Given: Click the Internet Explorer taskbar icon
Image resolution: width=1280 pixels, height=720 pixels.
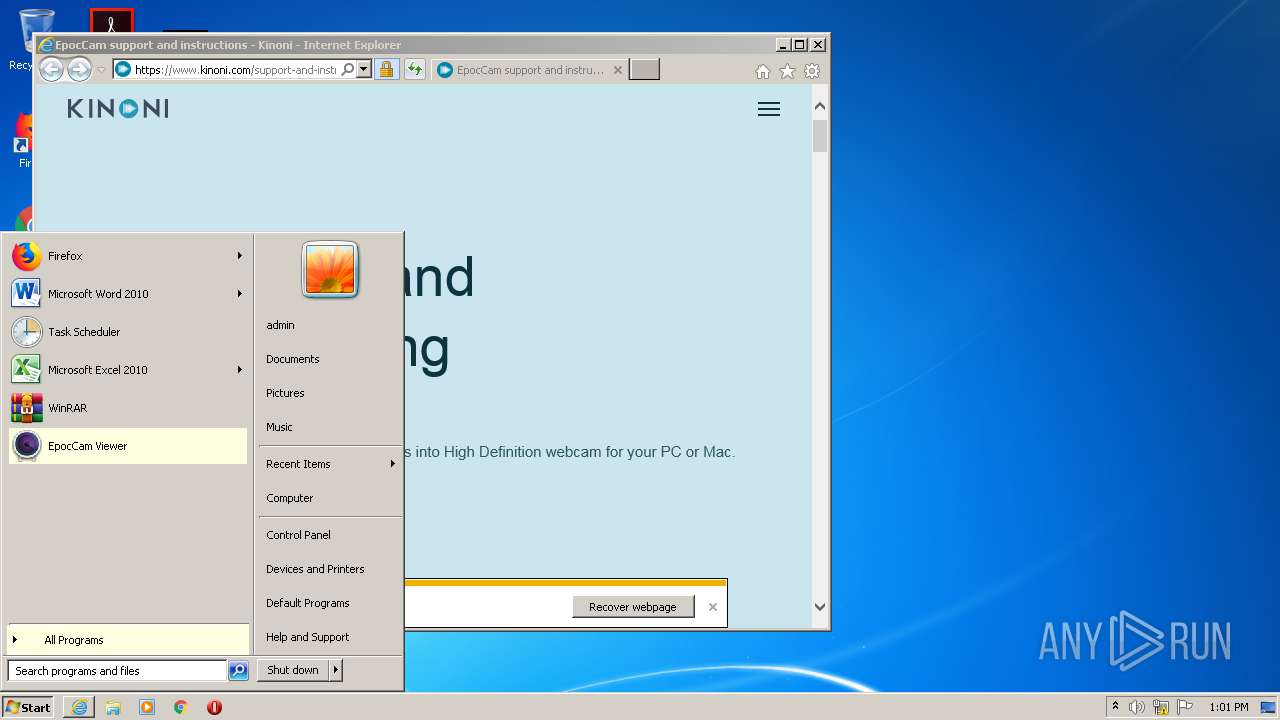Looking at the screenshot, I should [79, 707].
